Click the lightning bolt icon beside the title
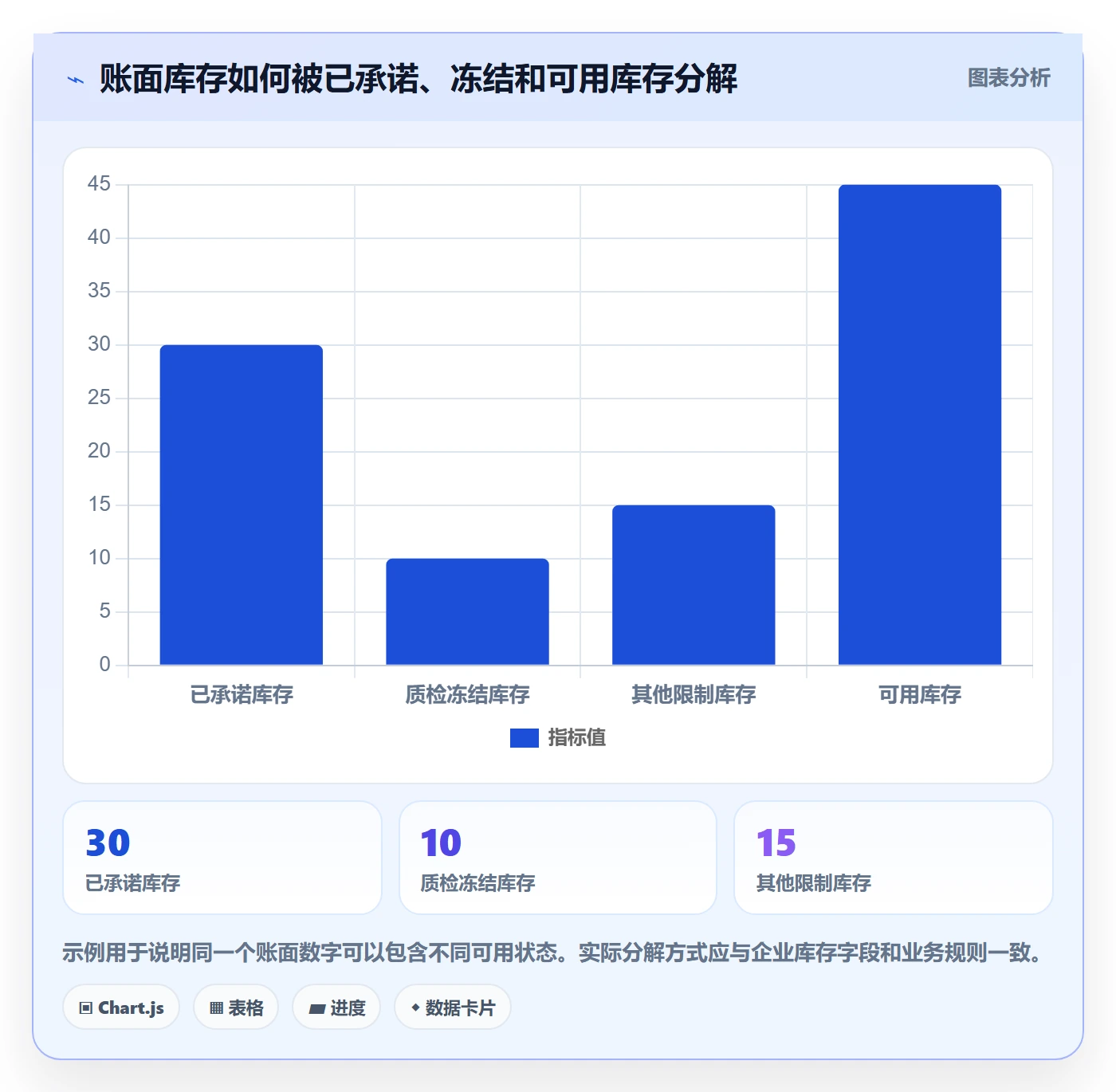Viewport: 1116px width, 1092px height. click(x=76, y=80)
